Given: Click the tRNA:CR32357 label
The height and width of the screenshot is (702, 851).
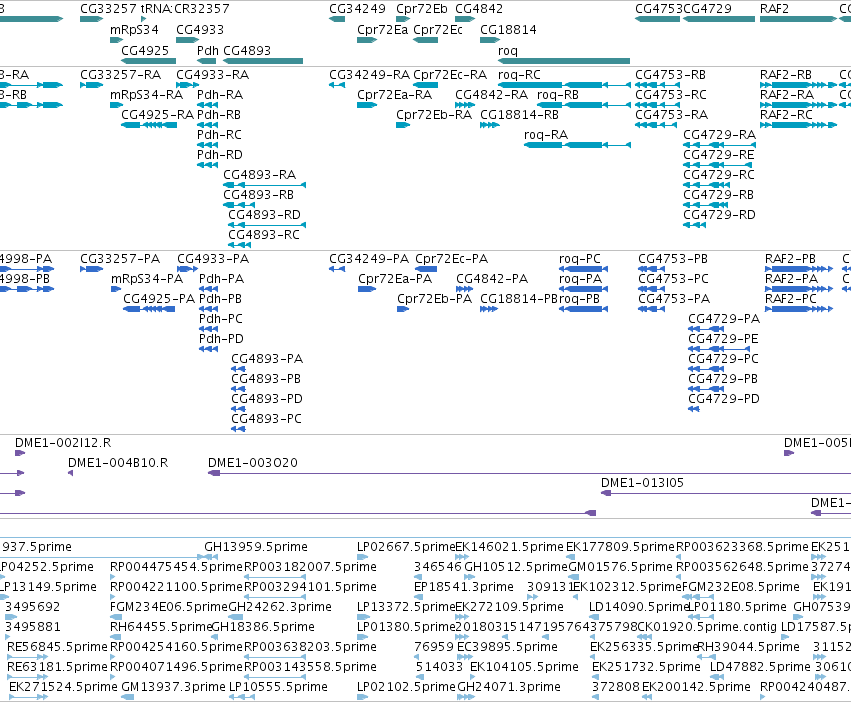Looking at the screenshot, I should [185, 9].
